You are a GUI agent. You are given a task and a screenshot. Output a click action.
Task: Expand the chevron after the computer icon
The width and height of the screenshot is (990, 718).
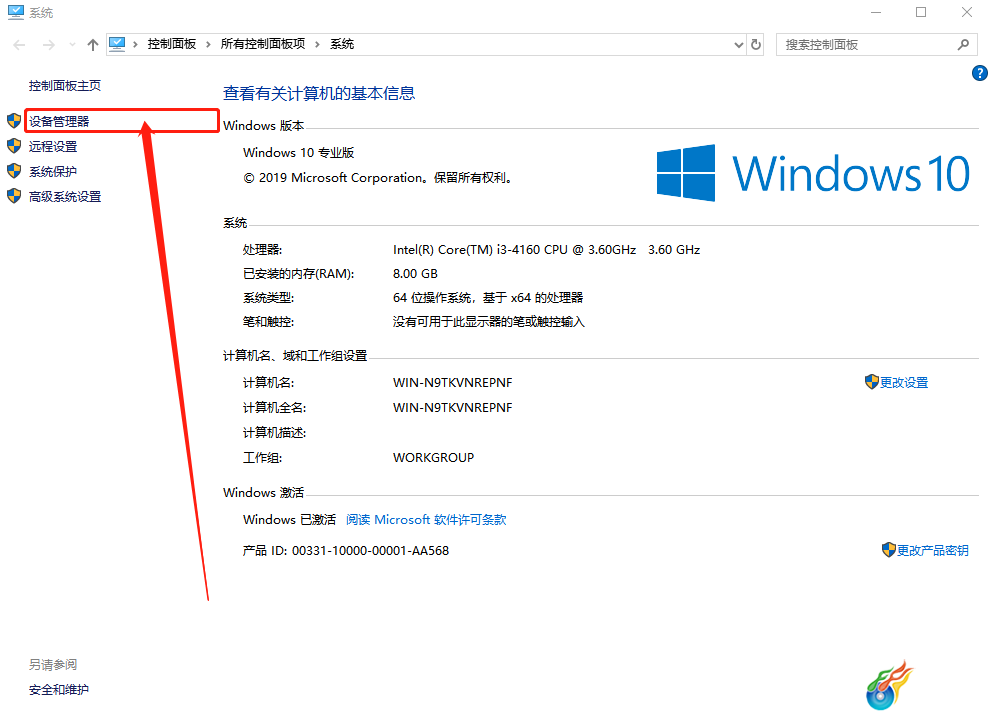(x=135, y=44)
